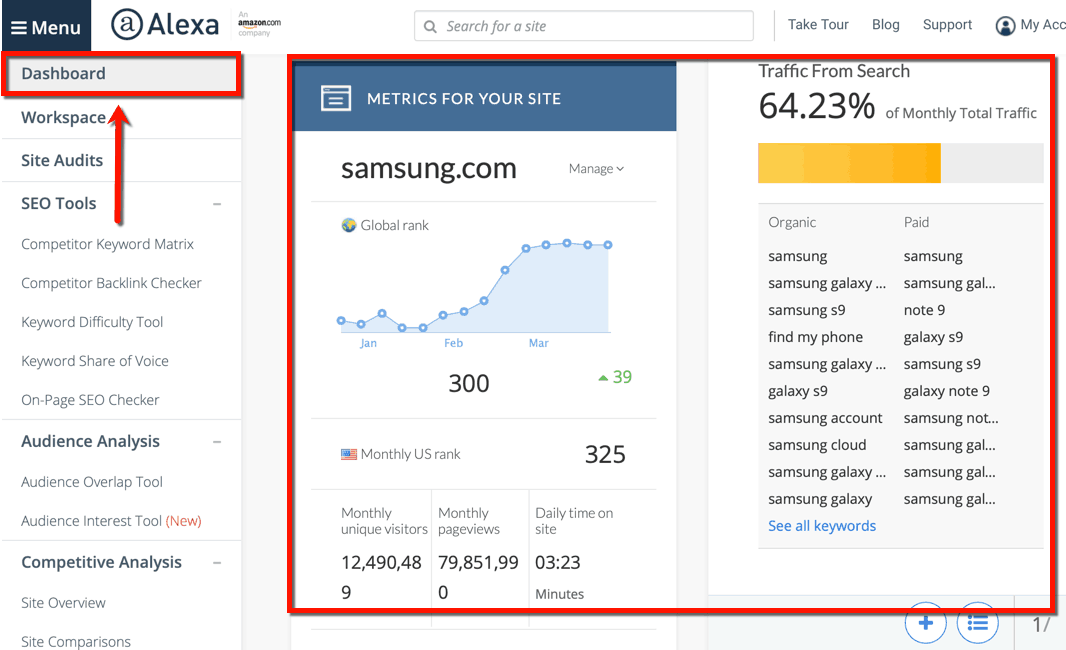The image size is (1066, 650).
Task: Collapse the SEO Tools section
Action: click(217, 204)
